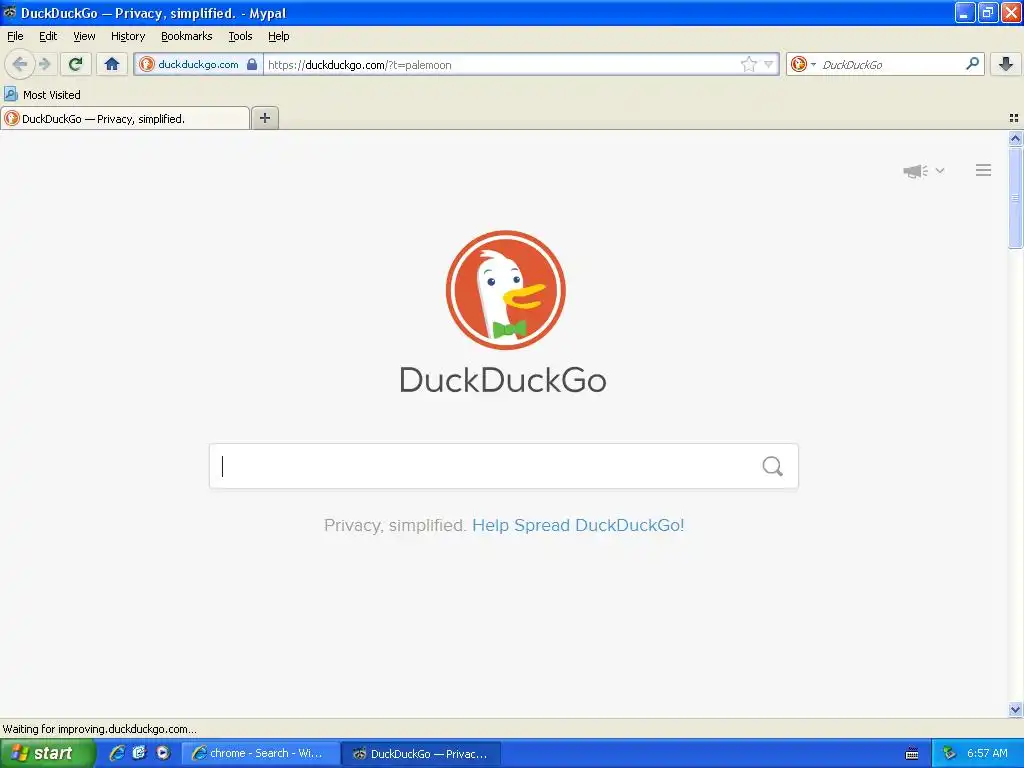Click the DuckDuckGo — Privac... taskbar button
Screen dimensions: 1024x768
(x=421, y=754)
